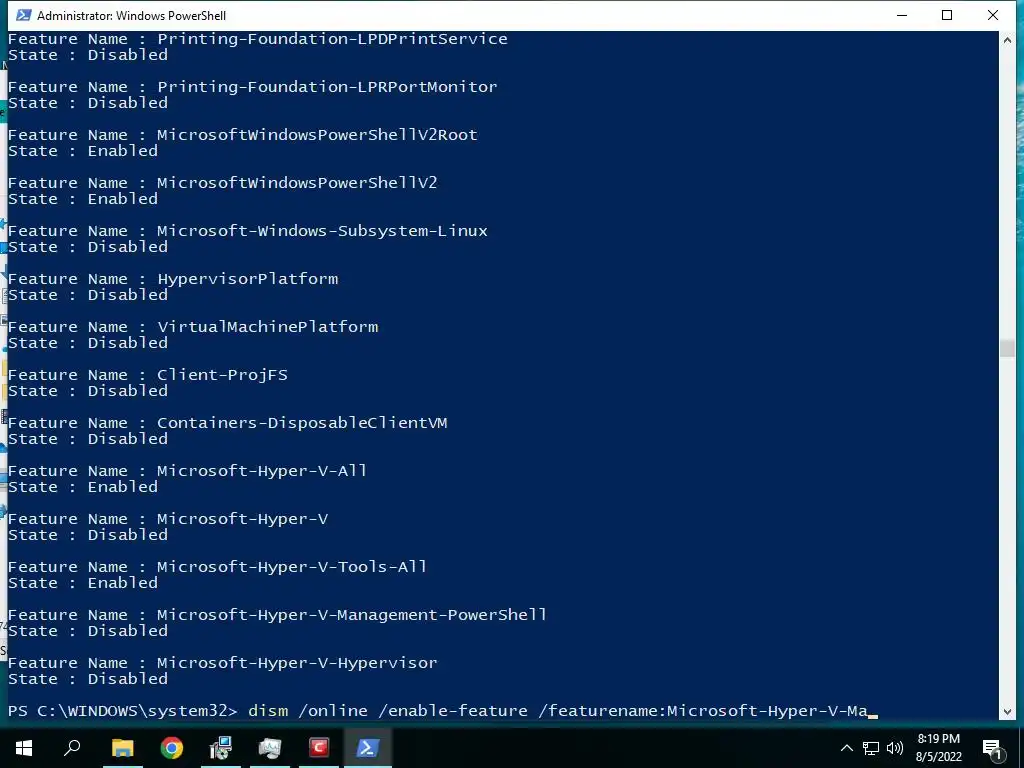Click the Disabled state under HypervisorPlatform

tap(127, 295)
